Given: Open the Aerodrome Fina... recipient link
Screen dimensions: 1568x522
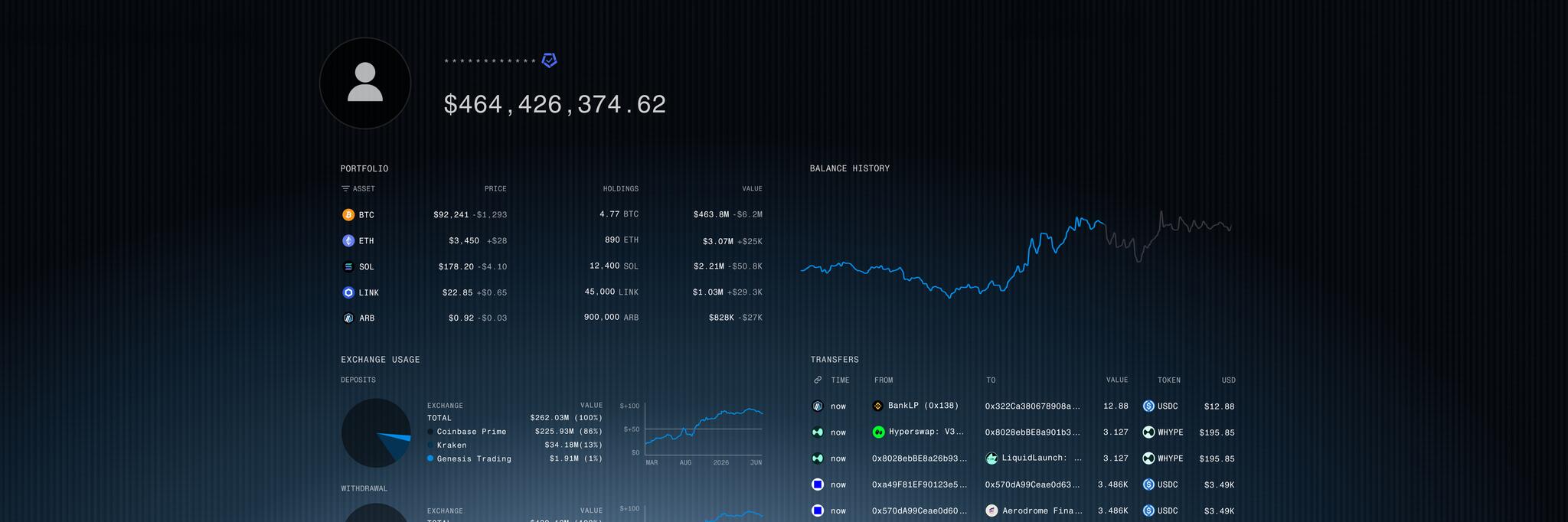Looking at the screenshot, I should point(1042,511).
